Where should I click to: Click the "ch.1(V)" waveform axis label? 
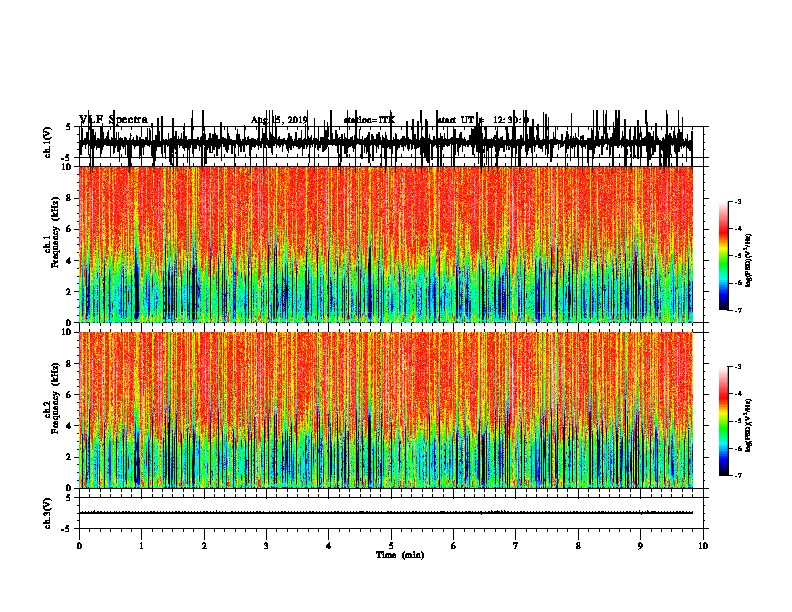48,142
